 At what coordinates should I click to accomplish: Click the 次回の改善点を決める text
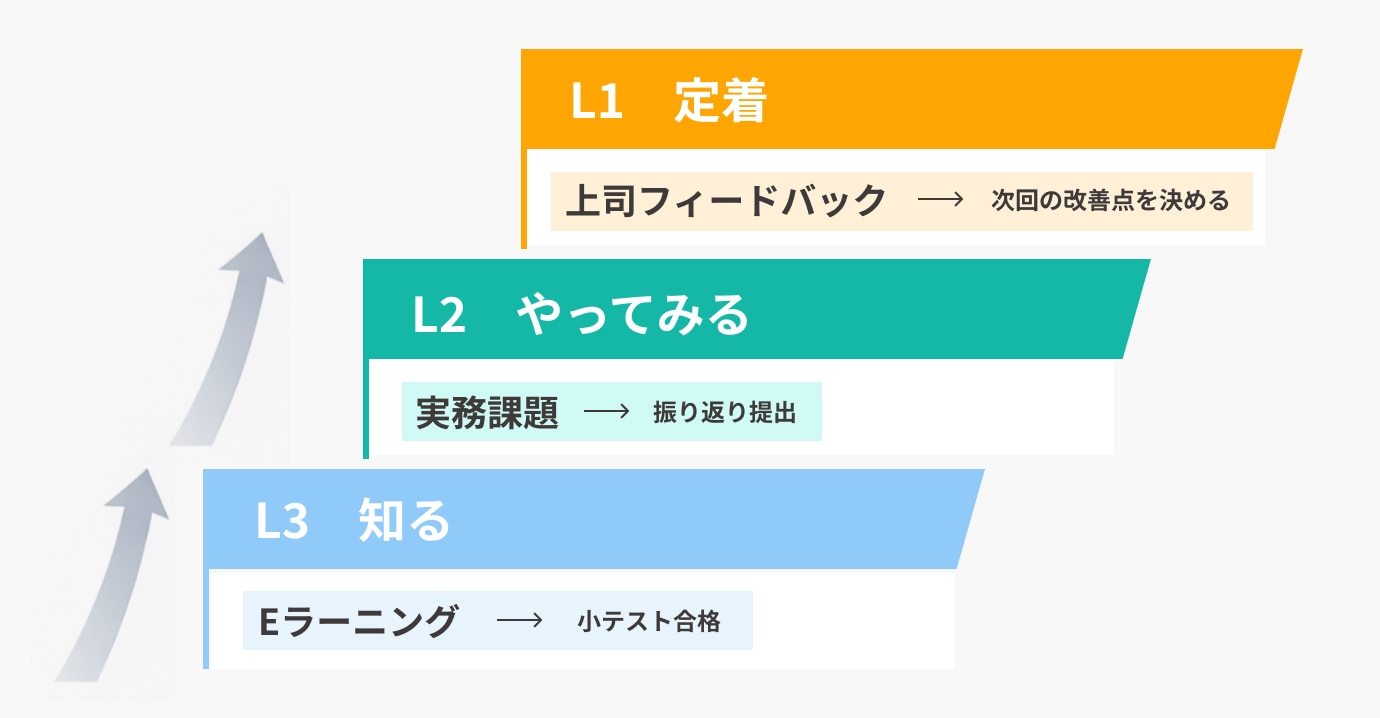coord(1110,200)
